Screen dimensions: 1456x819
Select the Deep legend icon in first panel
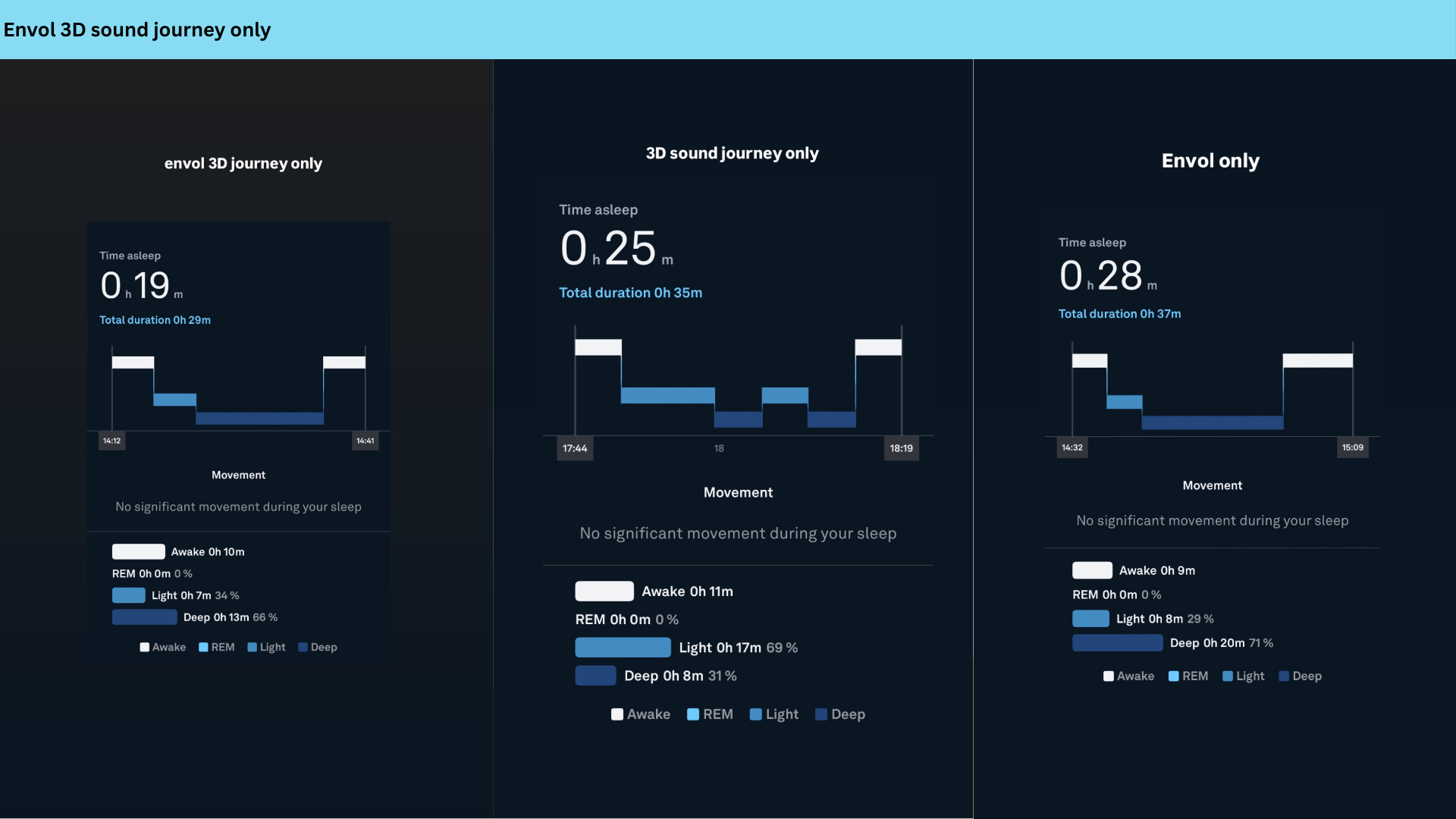(x=302, y=647)
